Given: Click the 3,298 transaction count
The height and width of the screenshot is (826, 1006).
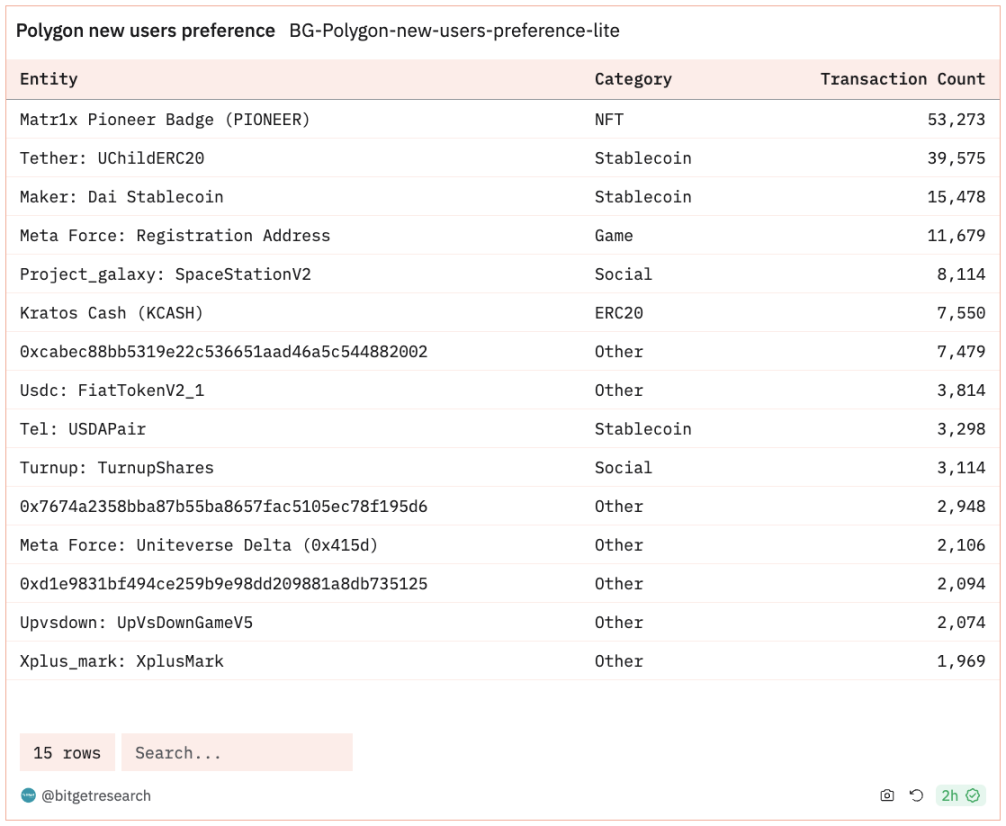Looking at the screenshot, I should click(961, 429).
